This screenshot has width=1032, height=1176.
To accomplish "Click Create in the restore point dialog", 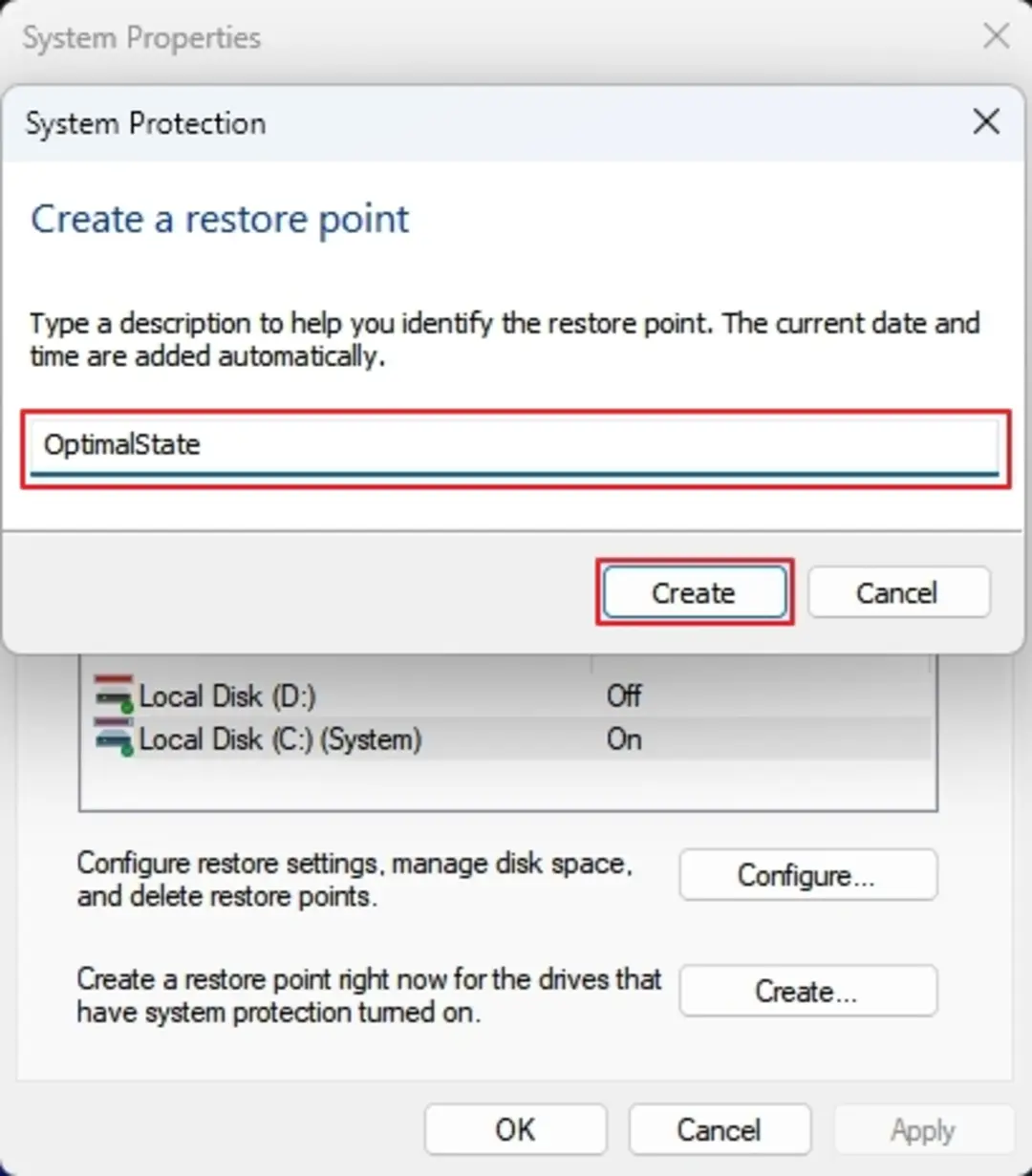I will tap(694, 593).
